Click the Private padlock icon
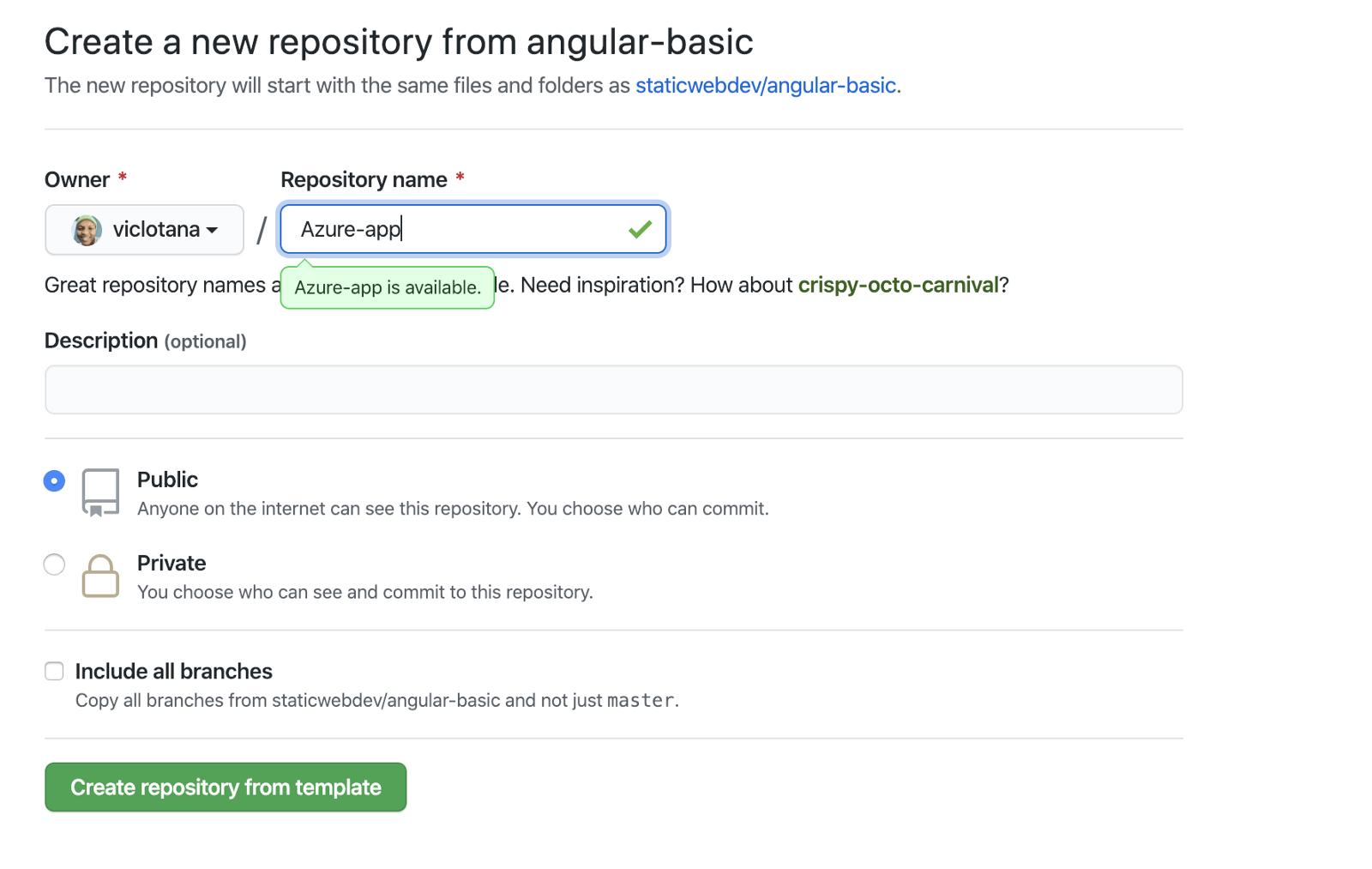Viewport: 1372px width, 869px height. click(x=100, y=576)
